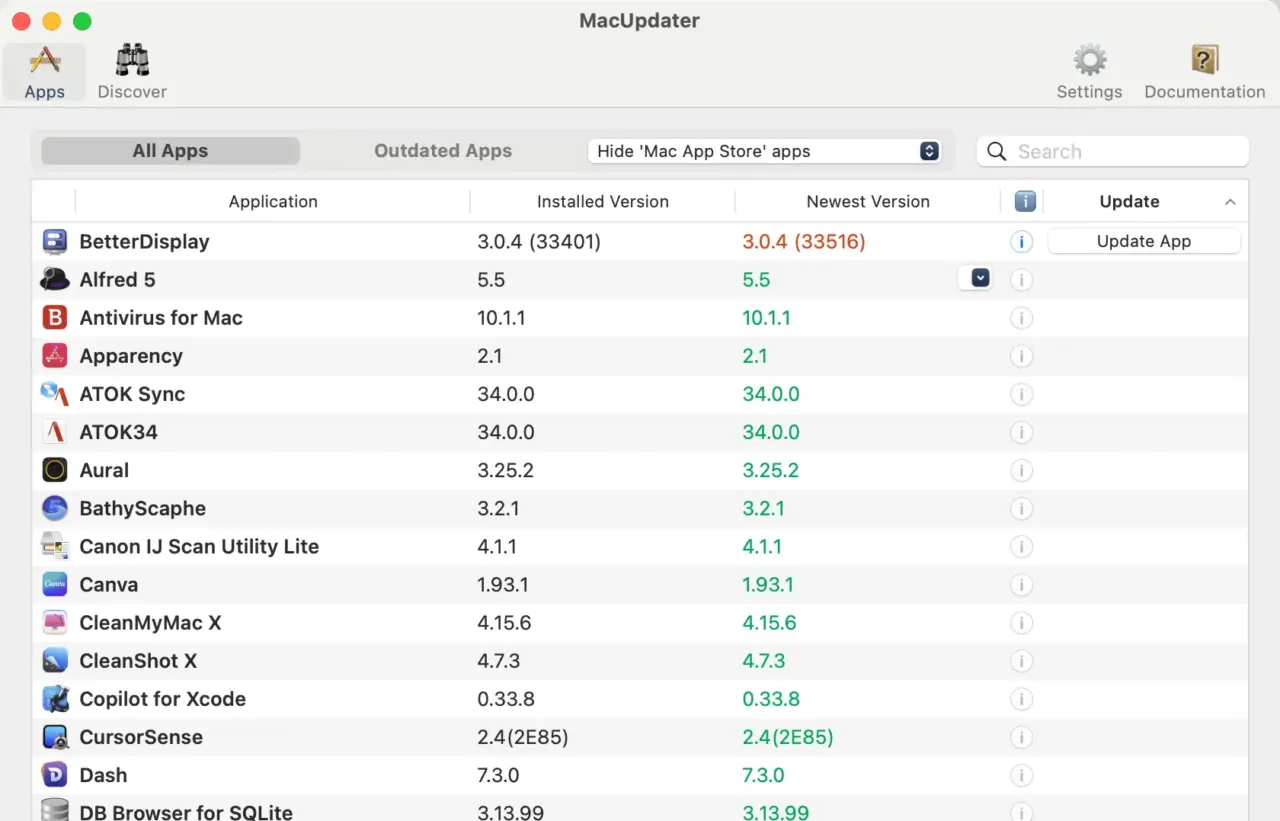
Task: Click the info column header icon
Action: [x=1024, y=201]
